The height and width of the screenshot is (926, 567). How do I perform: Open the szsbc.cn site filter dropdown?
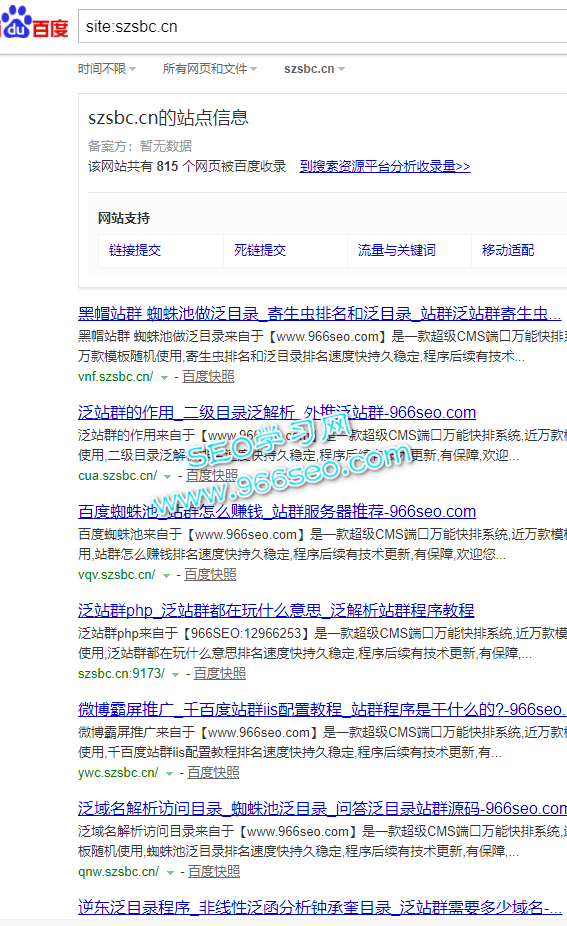coord(314,69)
